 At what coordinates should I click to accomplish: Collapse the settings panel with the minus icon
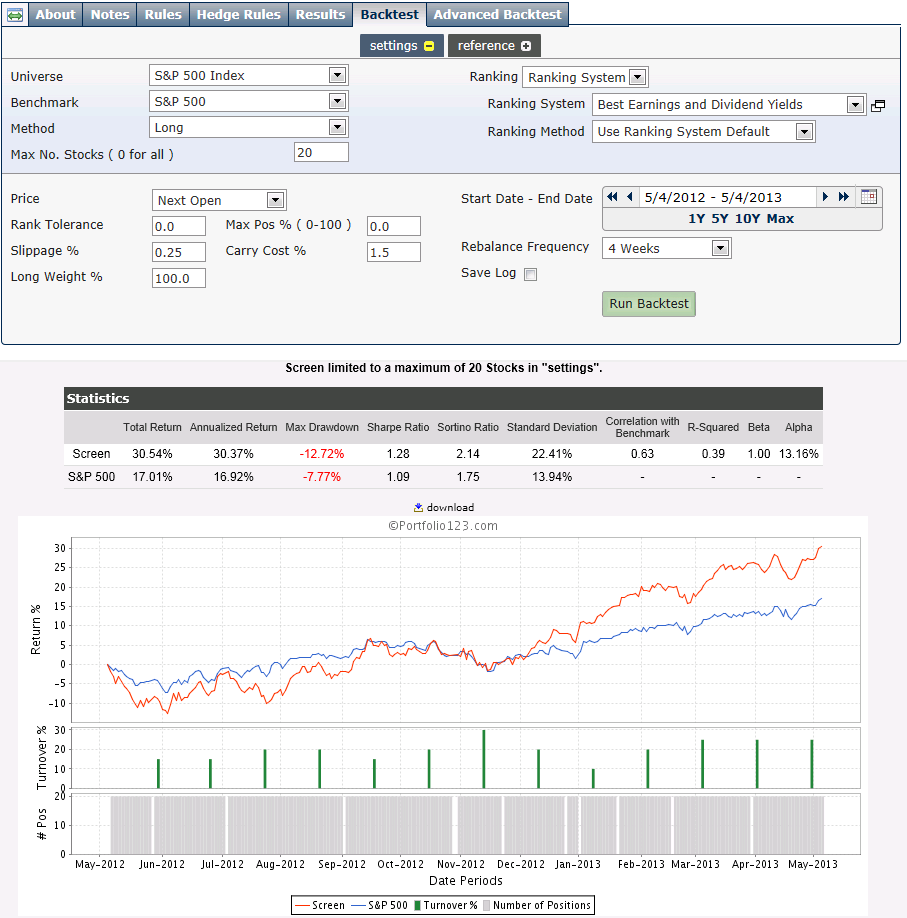(426, 45)
